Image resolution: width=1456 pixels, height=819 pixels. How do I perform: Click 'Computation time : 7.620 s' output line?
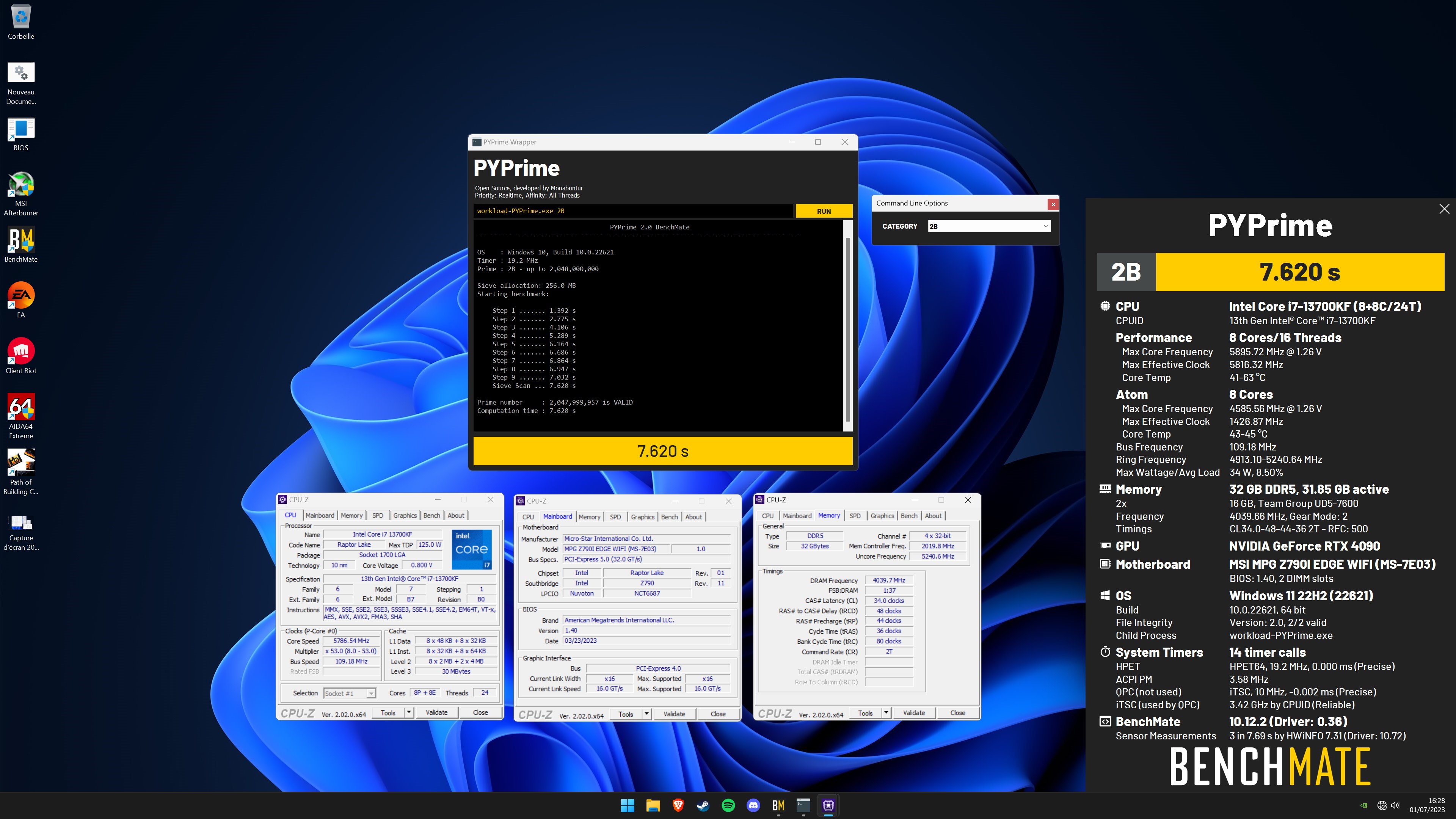coord(526,411)
